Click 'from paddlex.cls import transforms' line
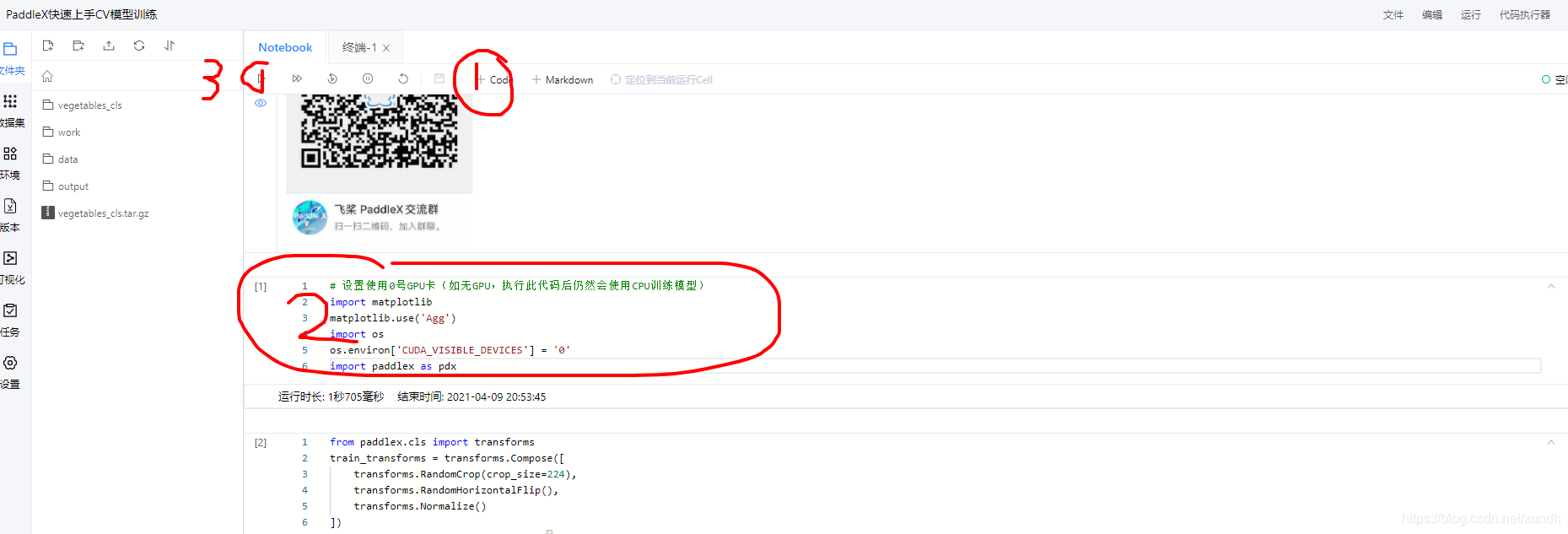1568x534 pixels. (432, 442)
